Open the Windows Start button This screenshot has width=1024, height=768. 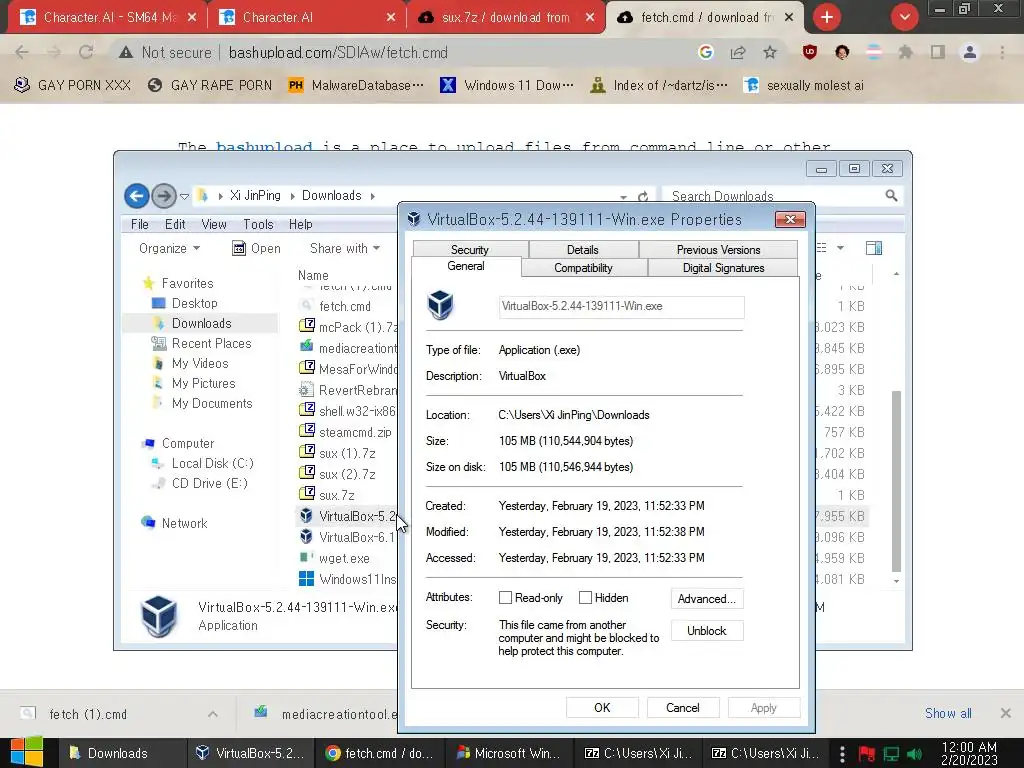coord(27,752)
